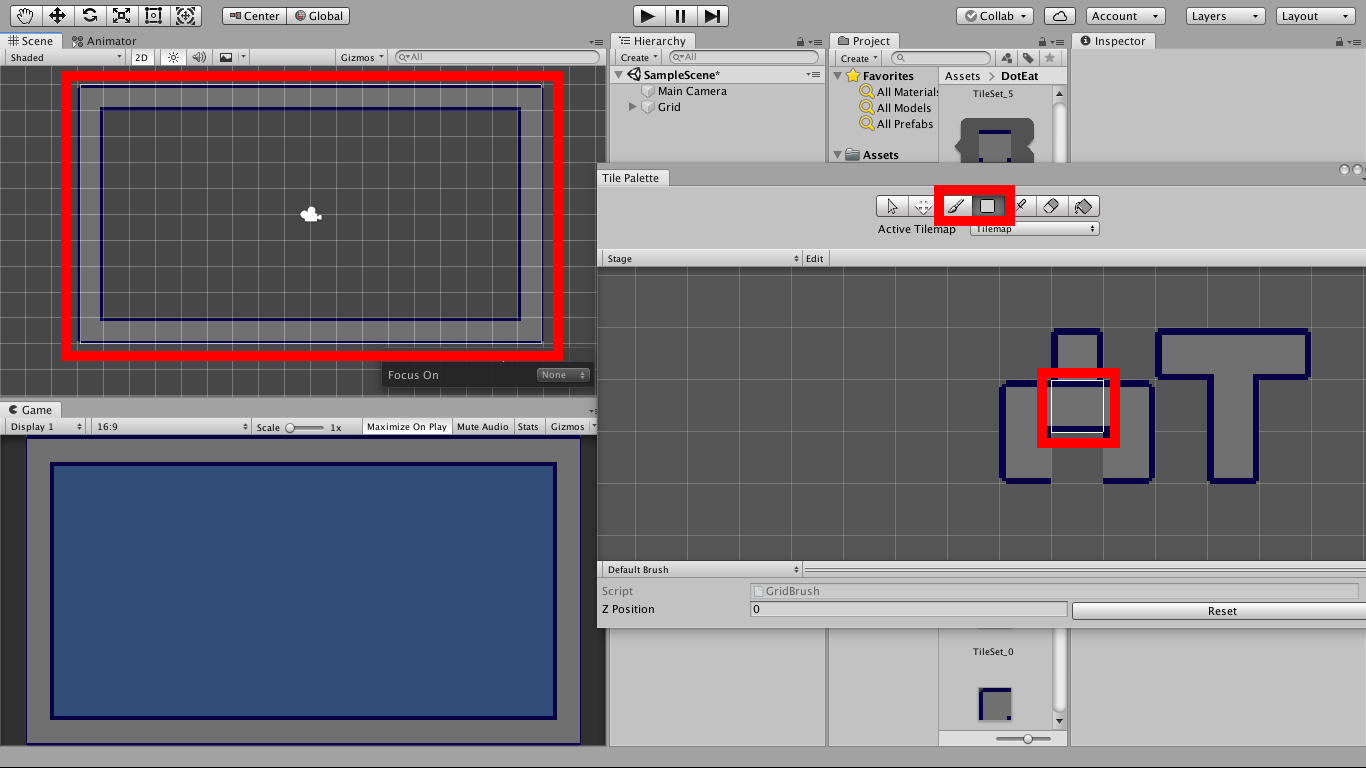Viewport: 1366px width, 768px height.
Task: Open the Shaded draw mode dropdown
Action: pyautogui.click(x=66, y=57)
